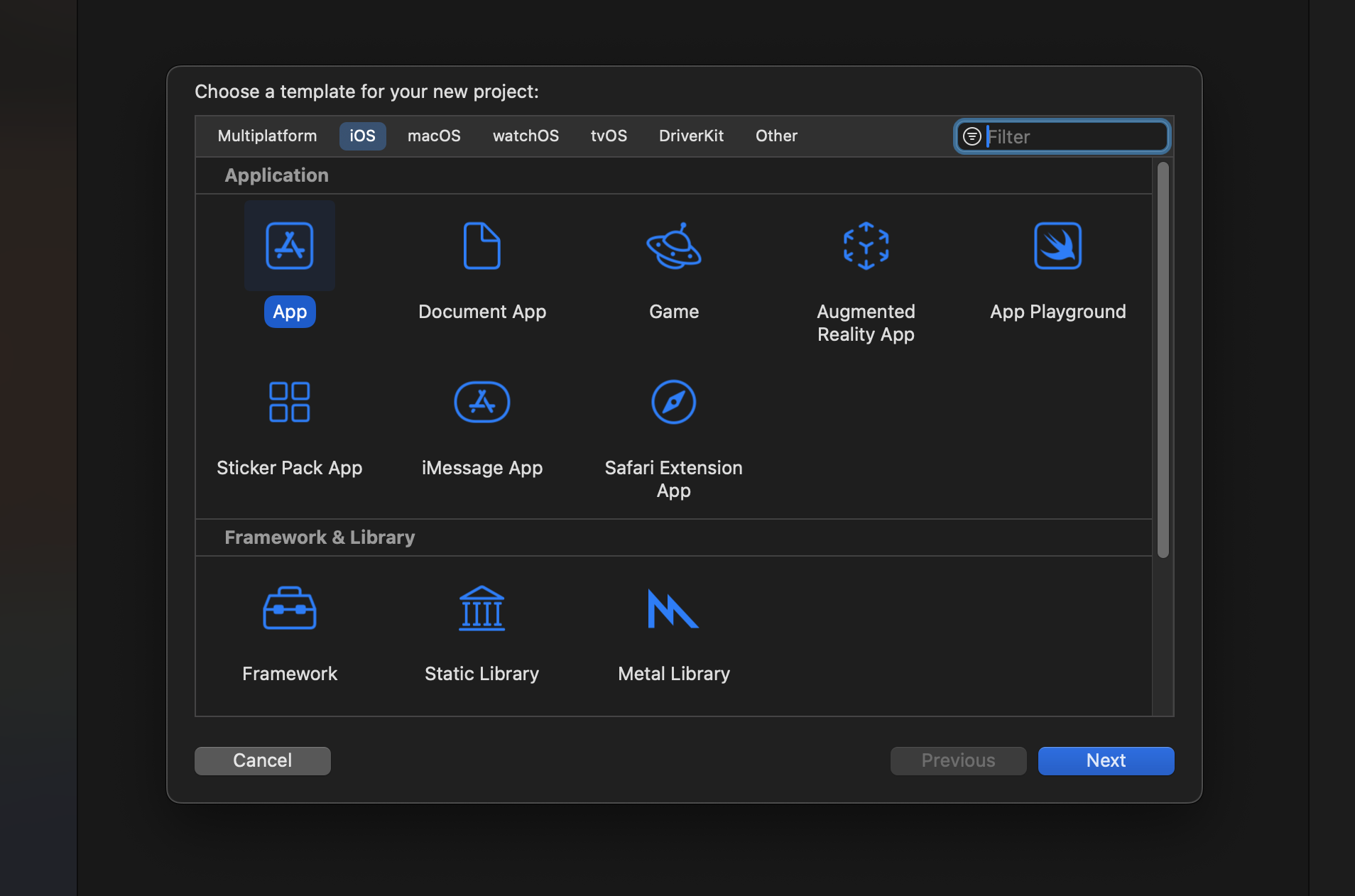
Task: Click the "Game" label text
Action: [x=674, y=312]
